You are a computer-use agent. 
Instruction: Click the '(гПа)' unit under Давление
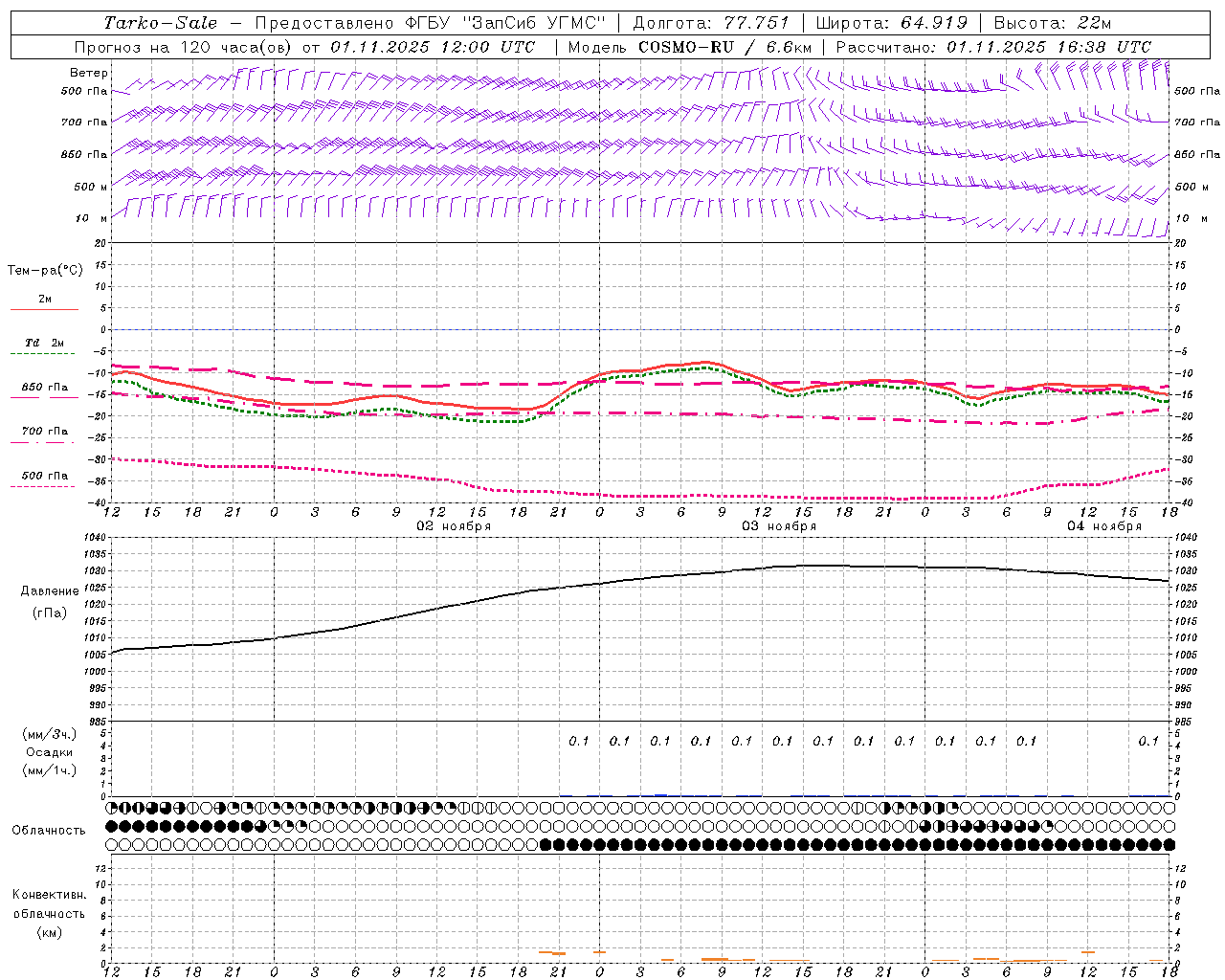tap(50, 613)
